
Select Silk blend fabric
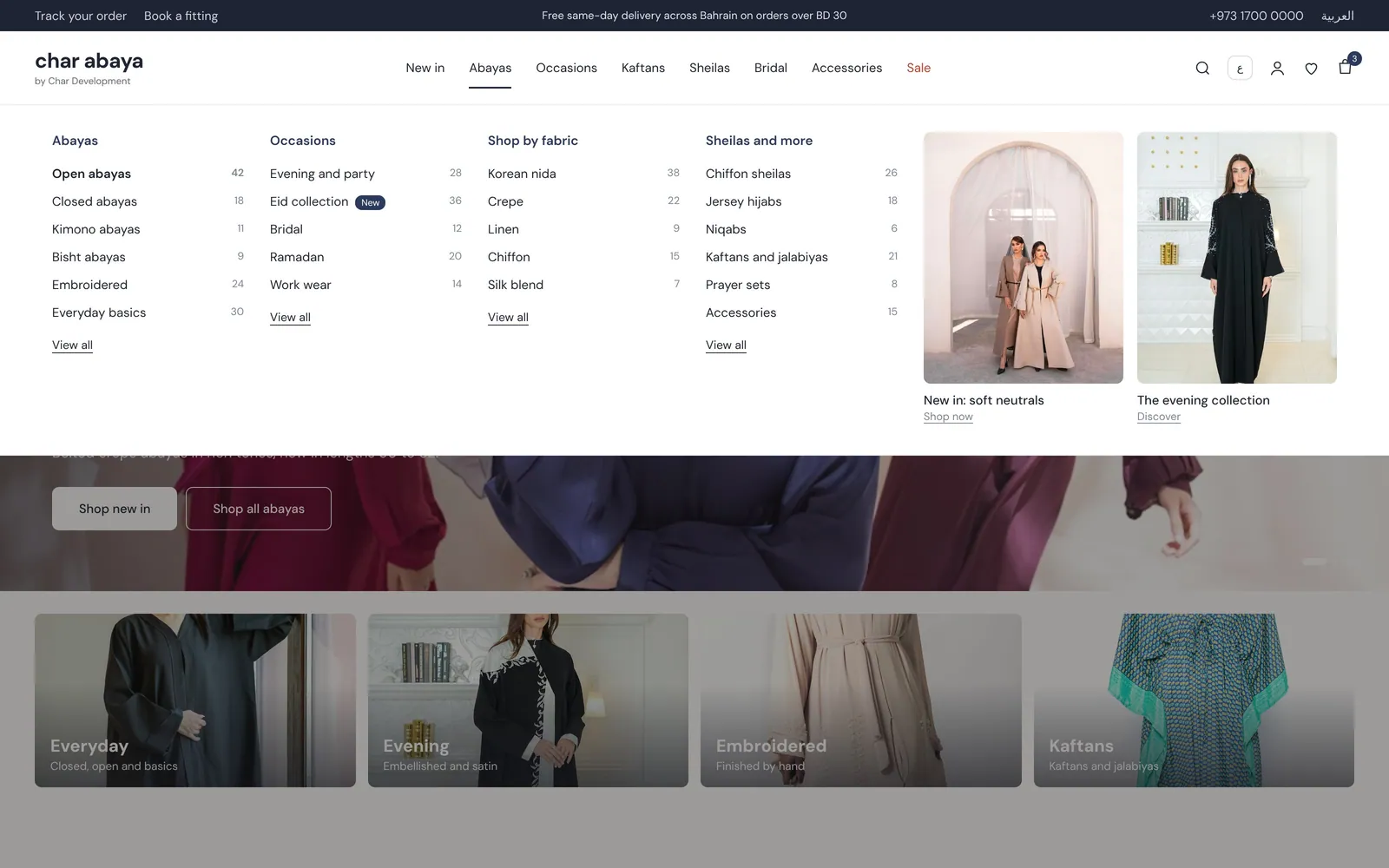[x=583, y=285]
